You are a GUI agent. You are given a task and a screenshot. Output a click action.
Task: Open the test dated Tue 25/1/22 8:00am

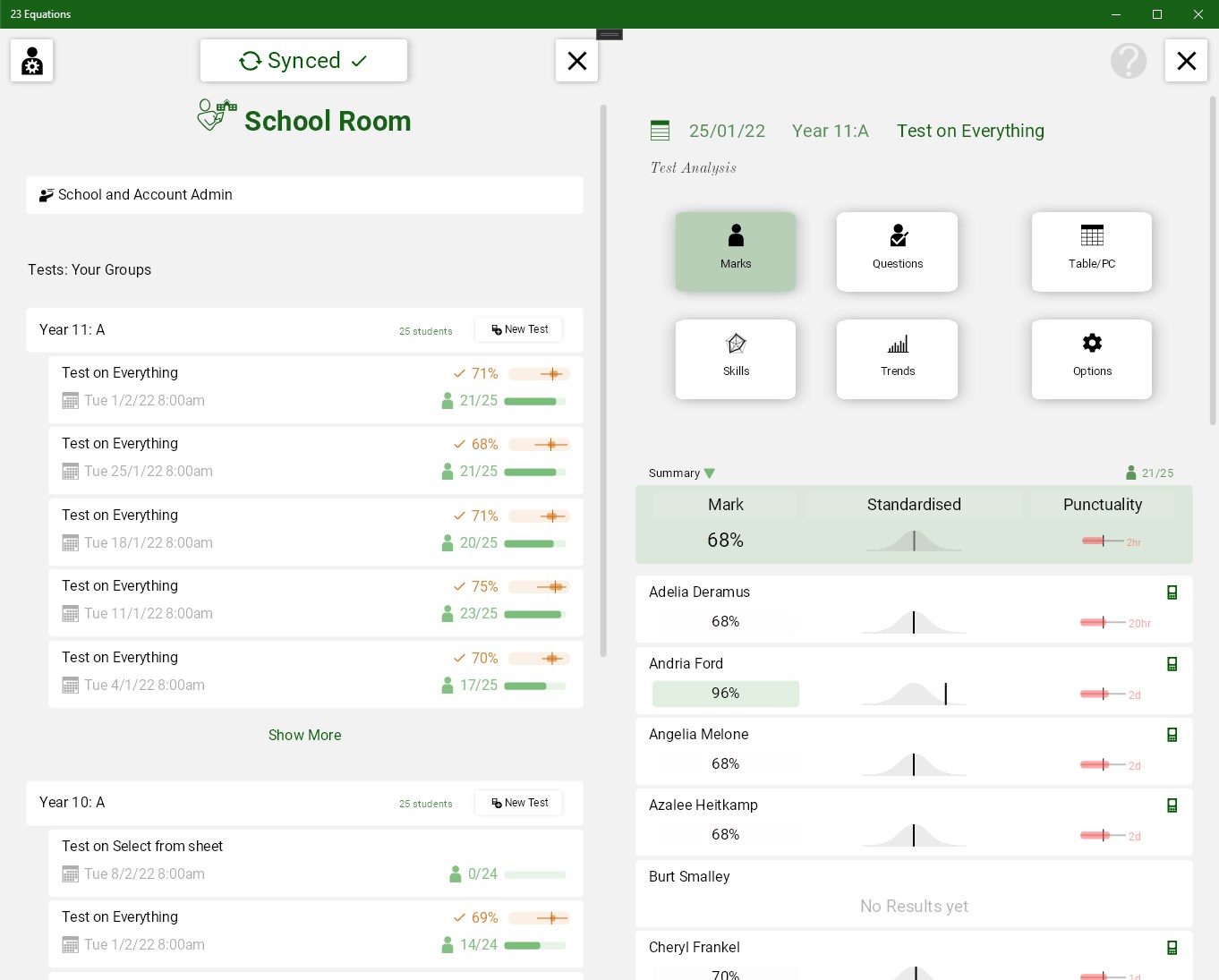pos(316,460)
